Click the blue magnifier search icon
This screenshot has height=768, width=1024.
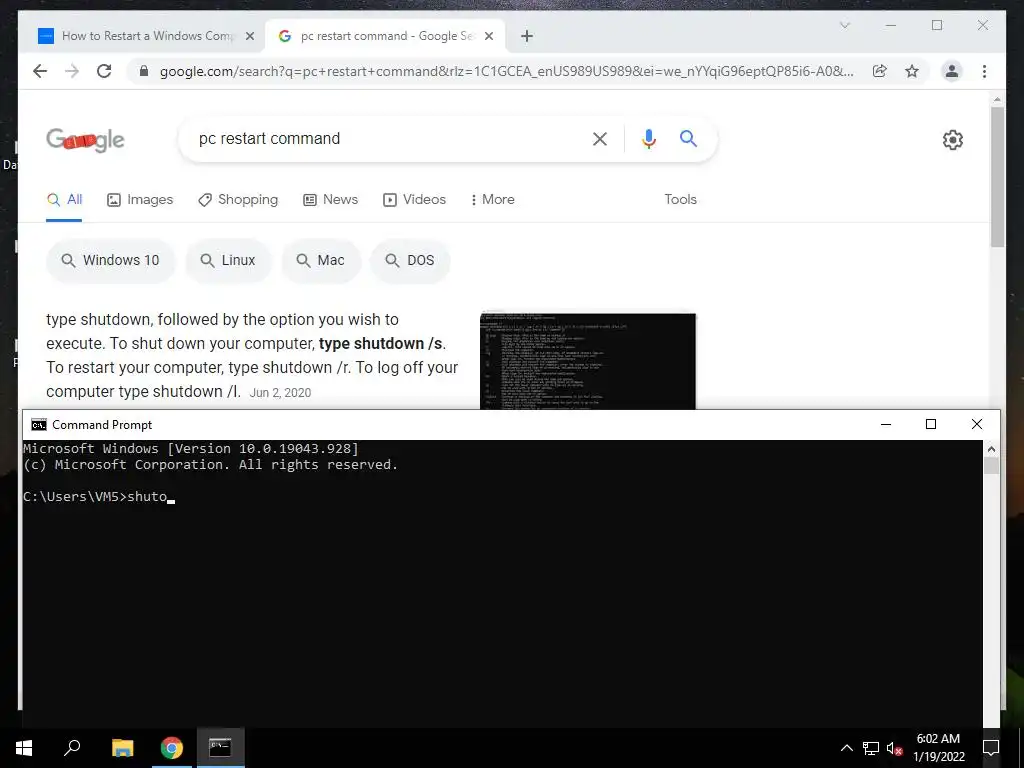pyautogui.click(x=688, y=138)
